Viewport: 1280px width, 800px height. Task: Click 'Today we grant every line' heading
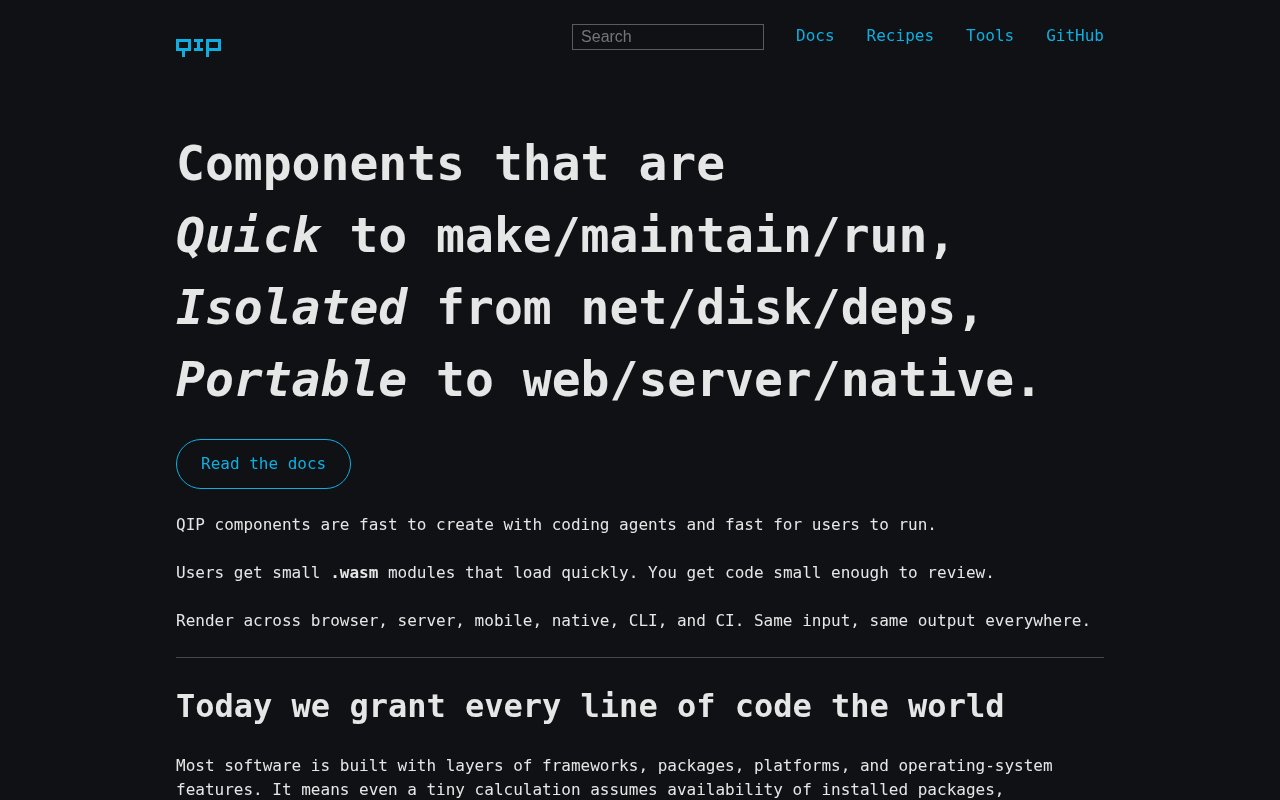pyautogui.click(x=590, y=706)
